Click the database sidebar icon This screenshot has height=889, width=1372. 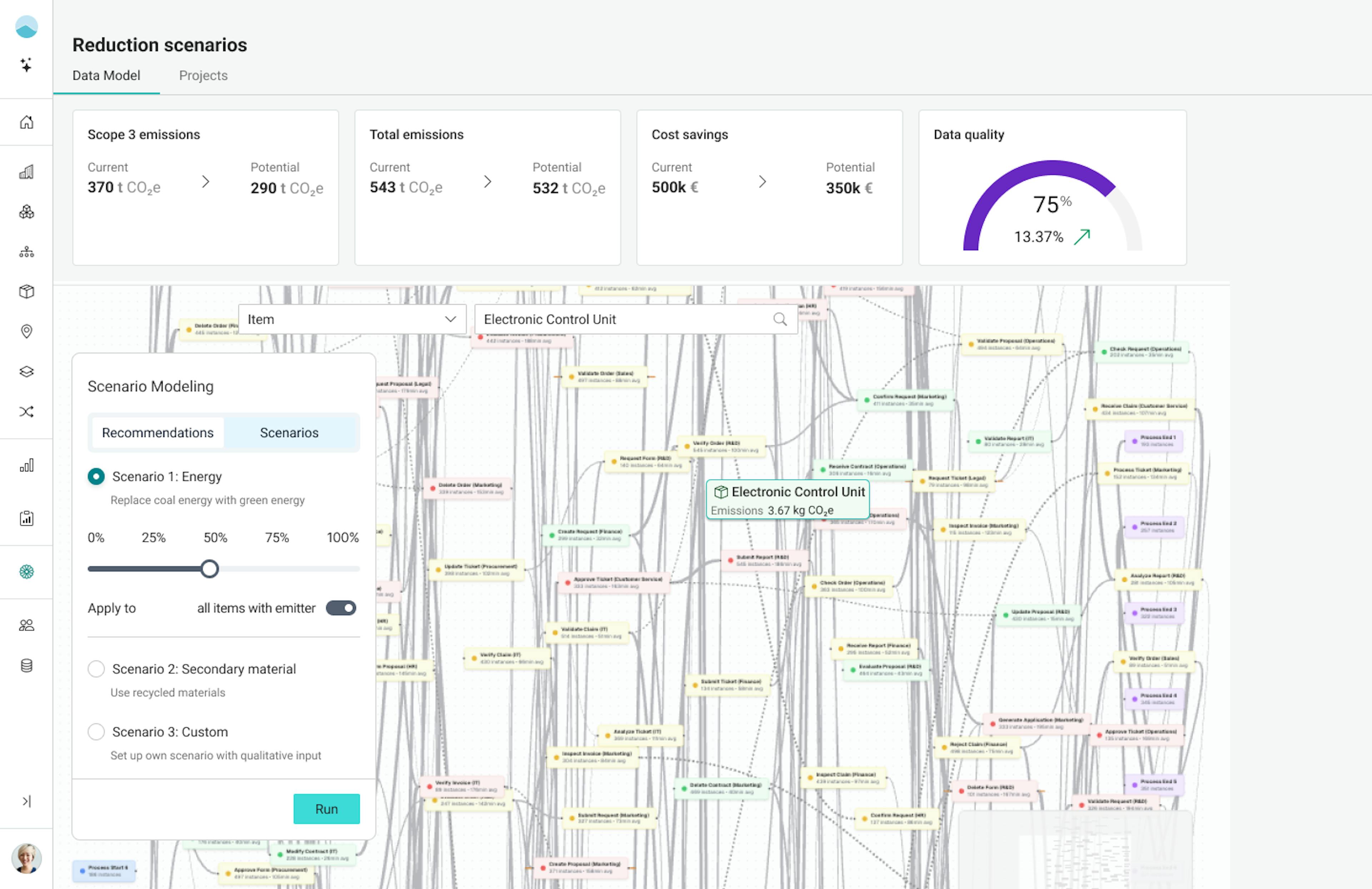pos(26,666)
